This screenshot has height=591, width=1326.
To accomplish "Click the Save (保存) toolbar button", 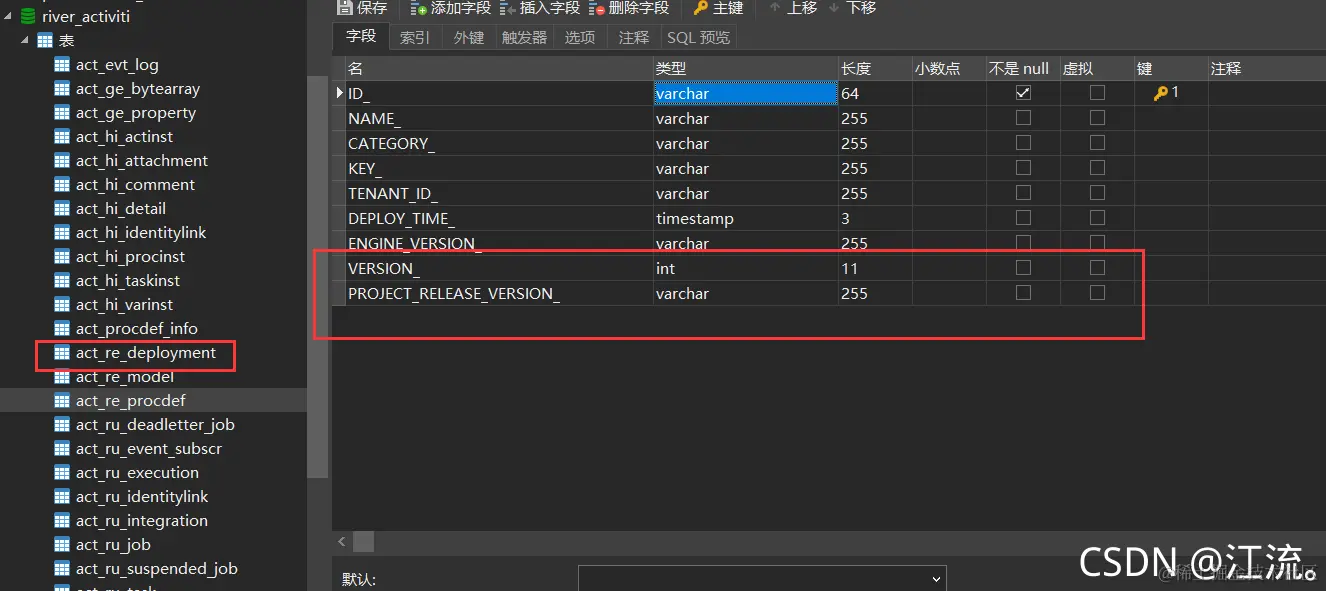I will point(362,8).
